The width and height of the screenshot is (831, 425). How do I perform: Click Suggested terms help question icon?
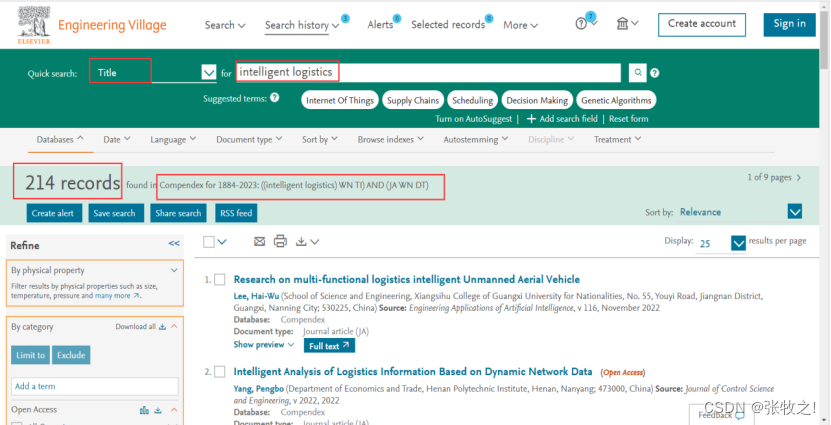pyautogui.click(x=275, y=98)
